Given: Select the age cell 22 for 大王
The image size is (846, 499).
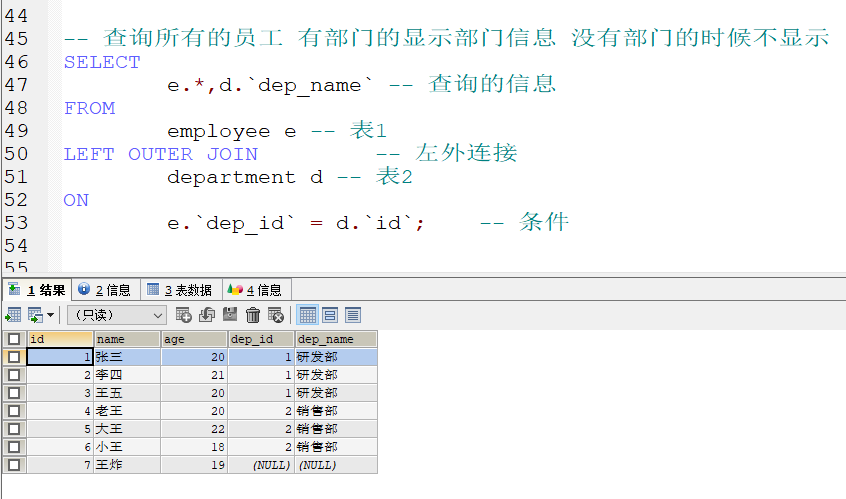Looking at the screenshot, I should pos(194,429).
